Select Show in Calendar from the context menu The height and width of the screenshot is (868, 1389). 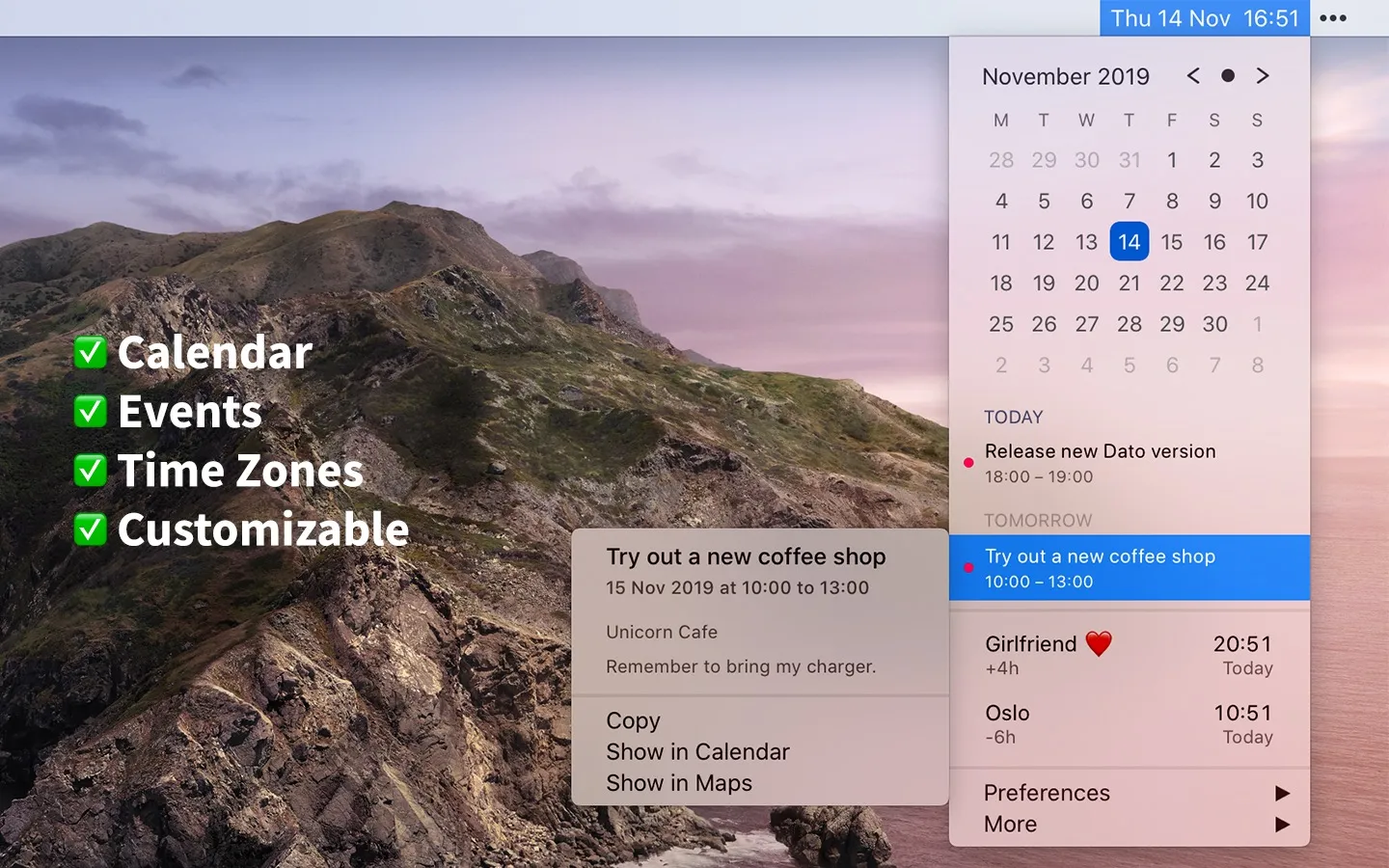[697, 751]
